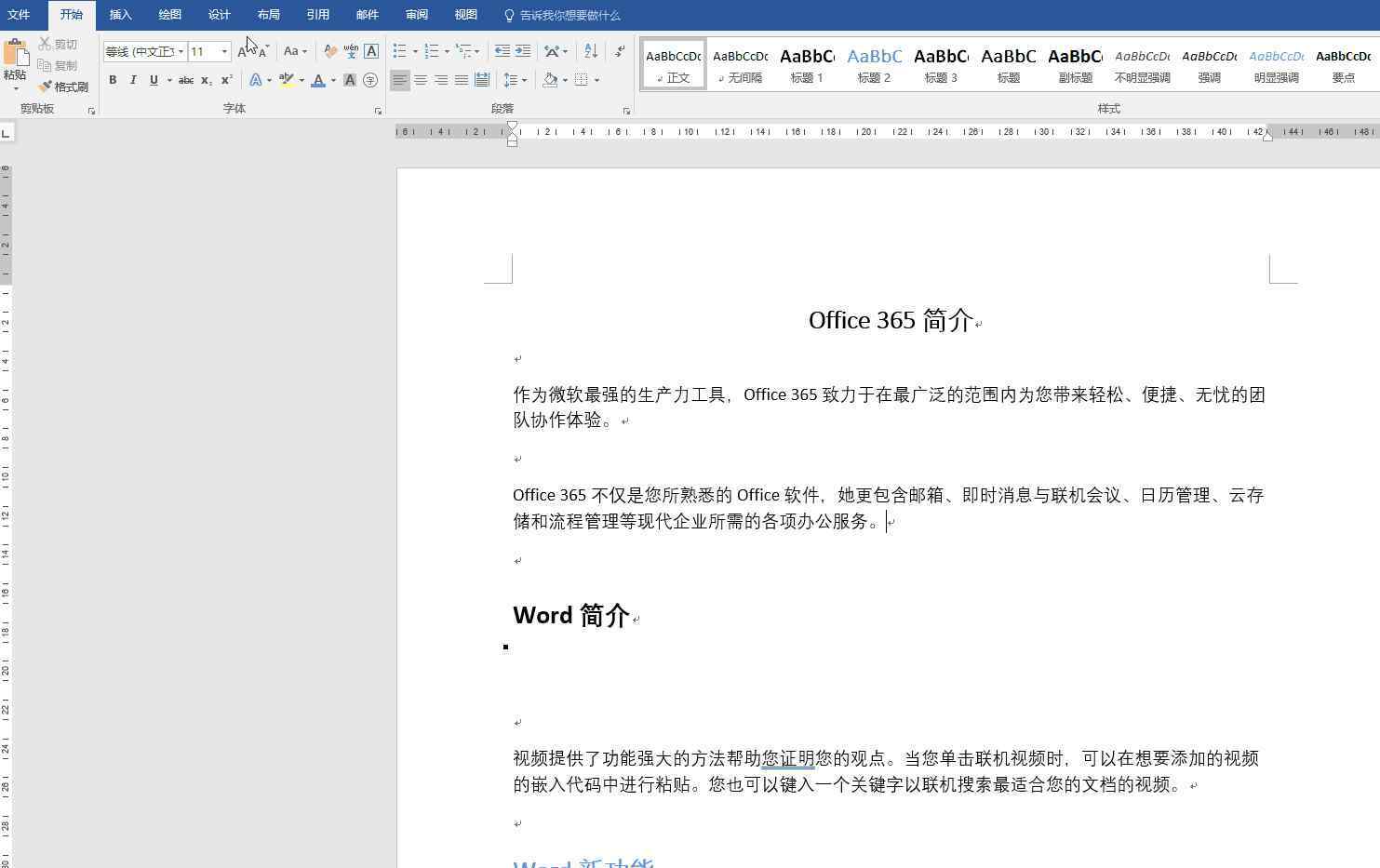Click the Cut (剪切) scissors button
Image resolution: width=1380 pixels, height=868 pixels.
tap(59, 45)
